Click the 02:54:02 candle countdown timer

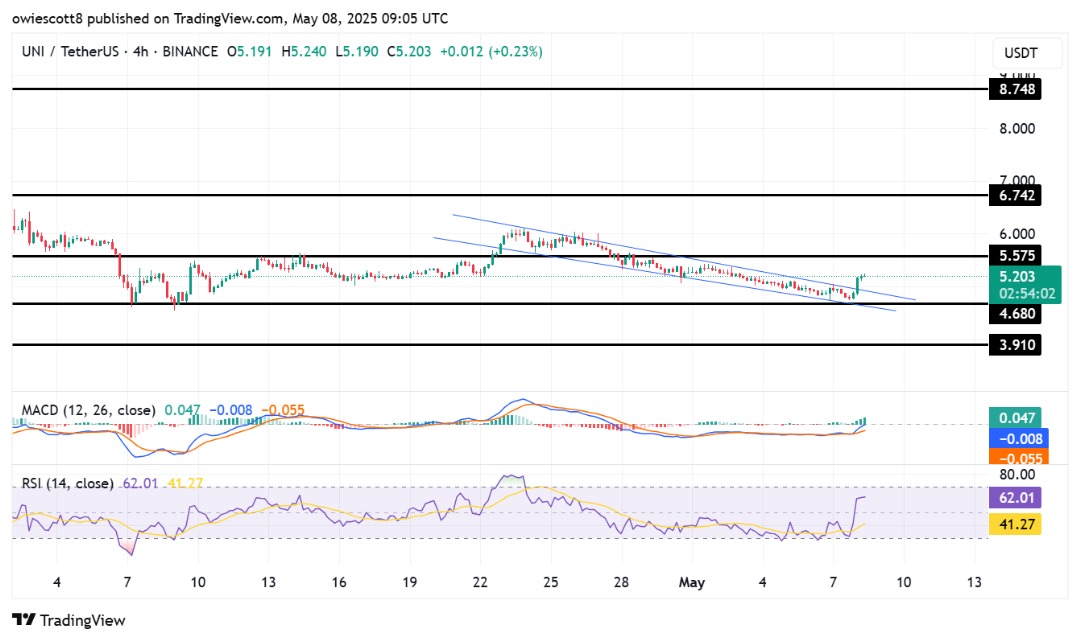point(1014,294)
